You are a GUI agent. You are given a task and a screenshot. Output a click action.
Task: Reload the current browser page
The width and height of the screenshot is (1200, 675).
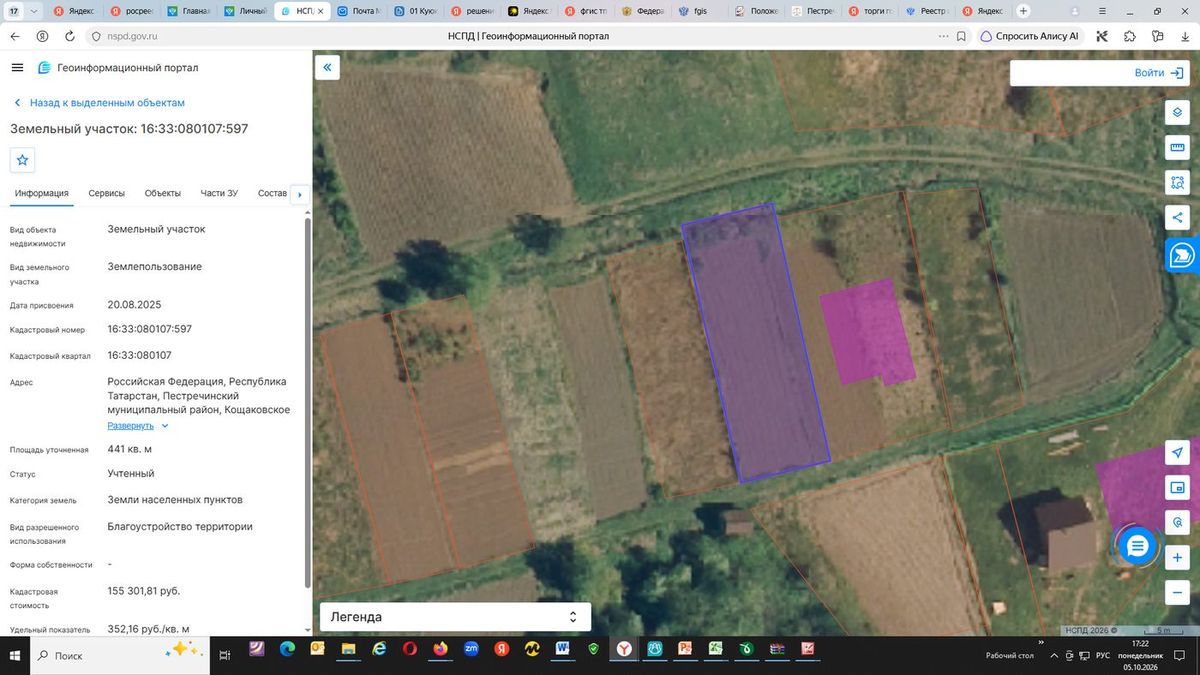(70, 36)
